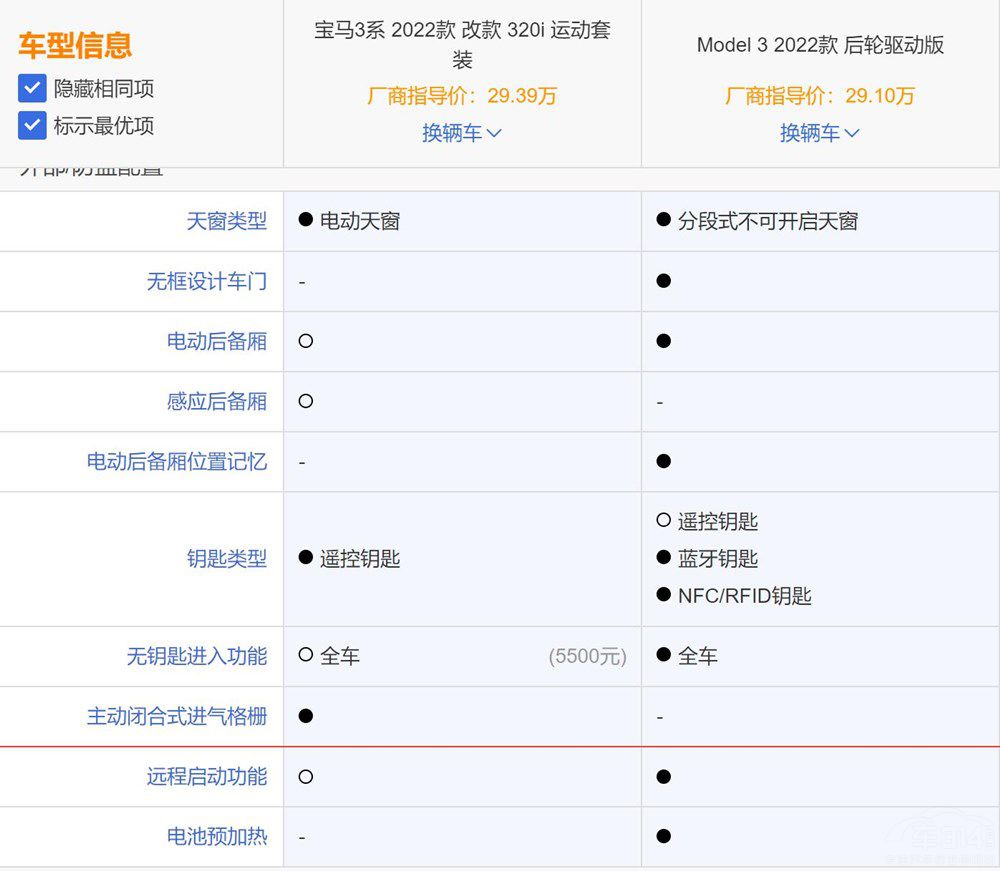Screen dimensions: 1000x871
Task: Open 换辆车 dropdown under Model 3
Action: [x=819, y=133]
